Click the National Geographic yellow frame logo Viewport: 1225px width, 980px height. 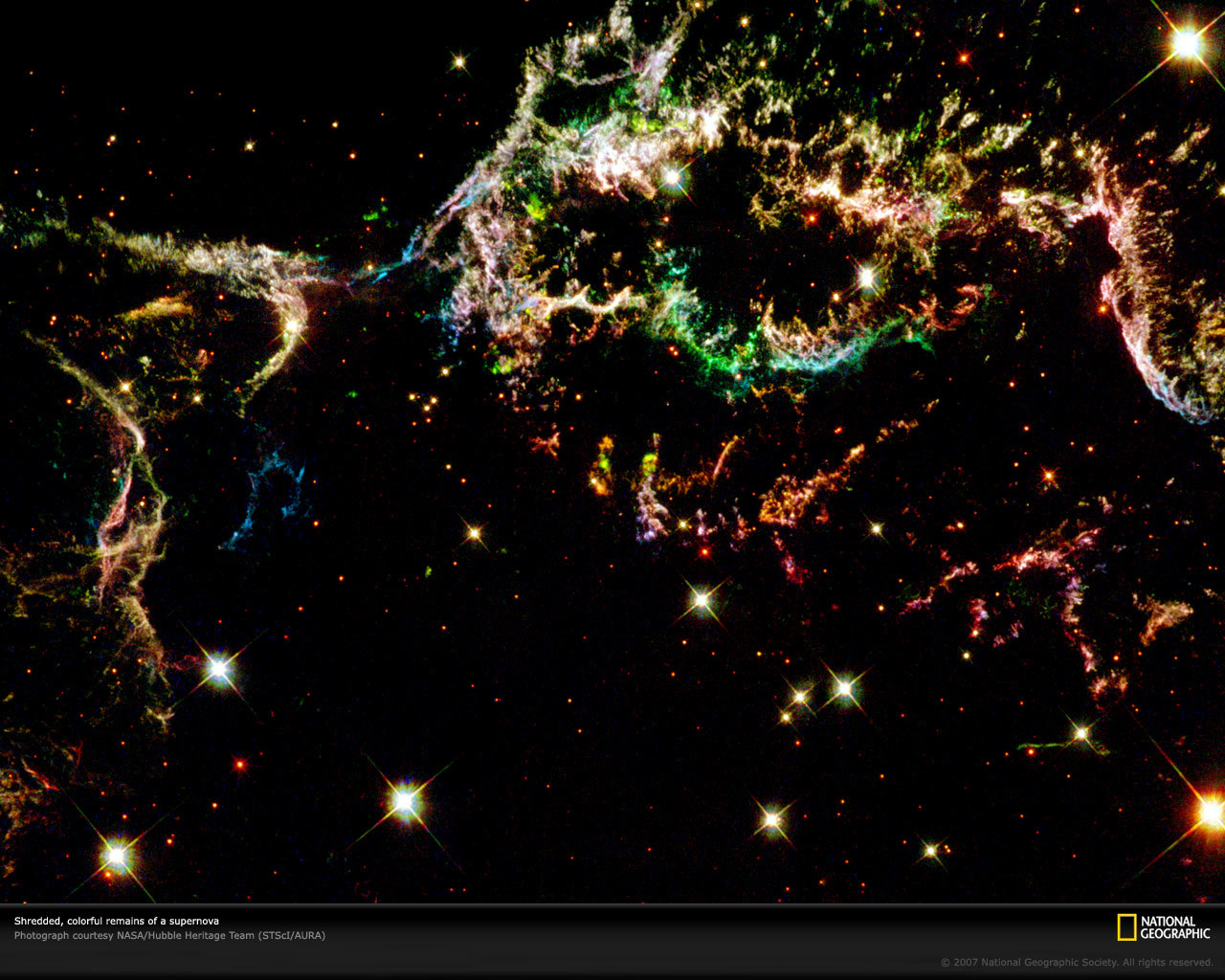pyautogui.click(x=1126, y=927)
